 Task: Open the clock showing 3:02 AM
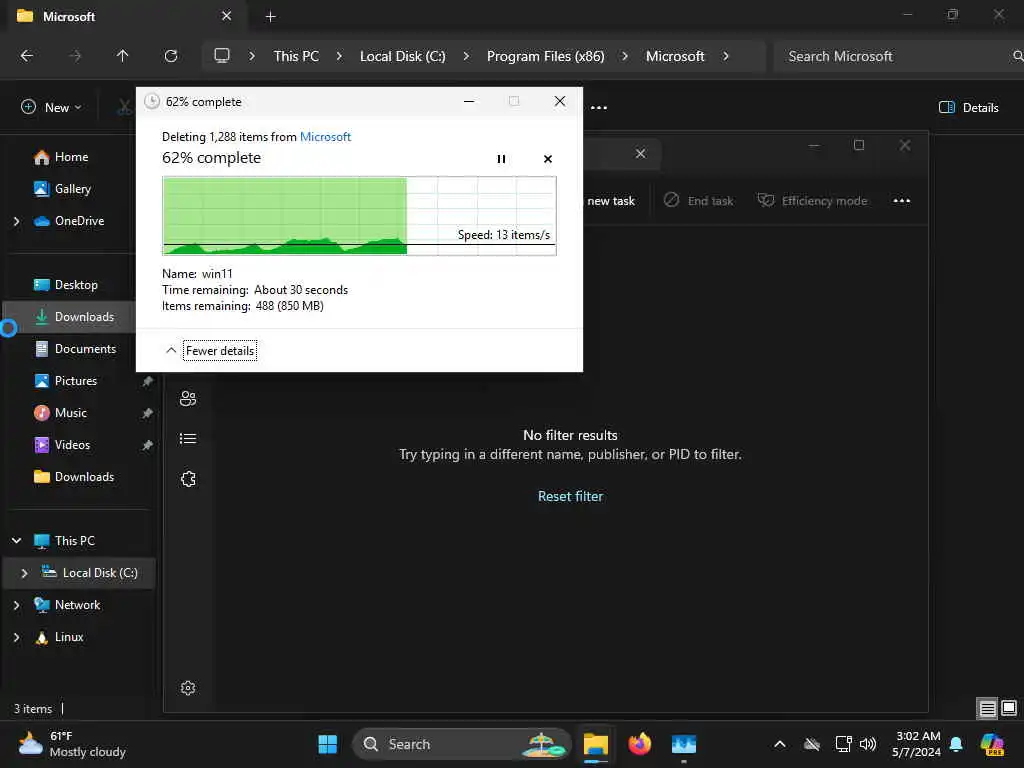(918, 744)
